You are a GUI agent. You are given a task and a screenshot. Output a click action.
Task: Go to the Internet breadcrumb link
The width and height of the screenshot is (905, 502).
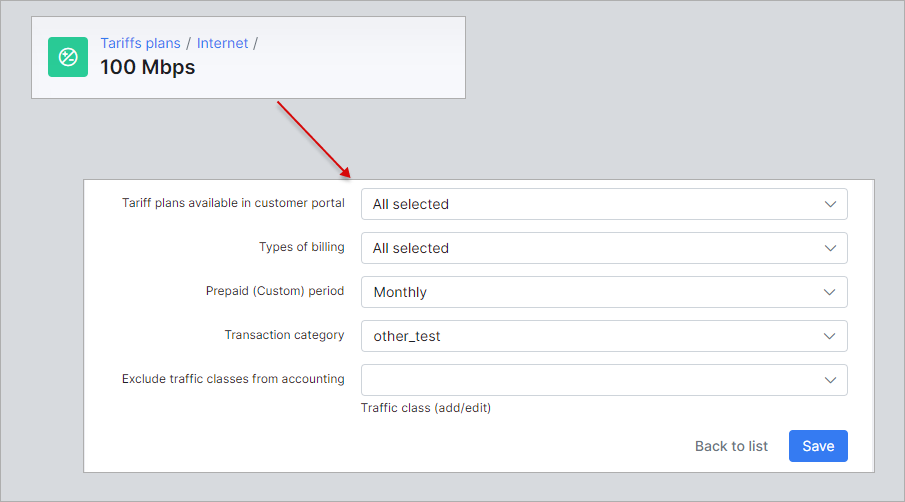point(222,43)
